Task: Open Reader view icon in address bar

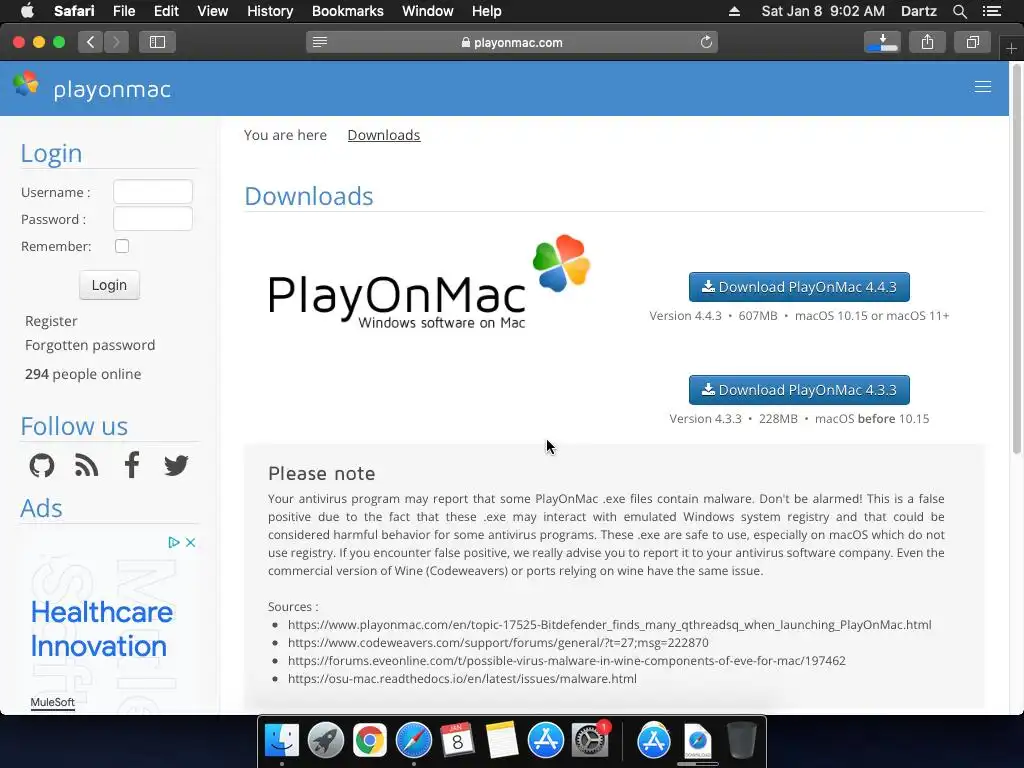Action: point(320,42)
